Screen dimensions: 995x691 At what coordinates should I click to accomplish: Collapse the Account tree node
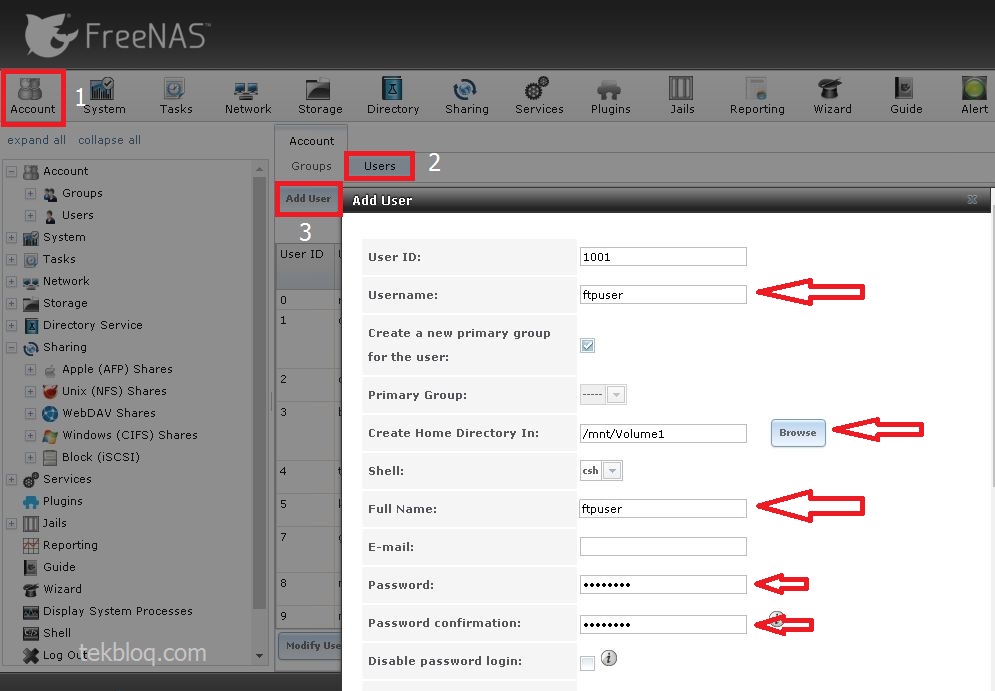click(x=11, y=171)
